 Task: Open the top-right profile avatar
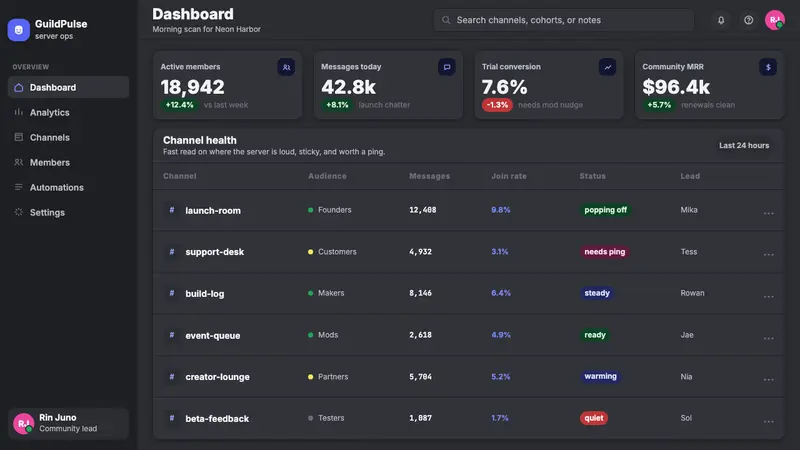tap(774, 20)
